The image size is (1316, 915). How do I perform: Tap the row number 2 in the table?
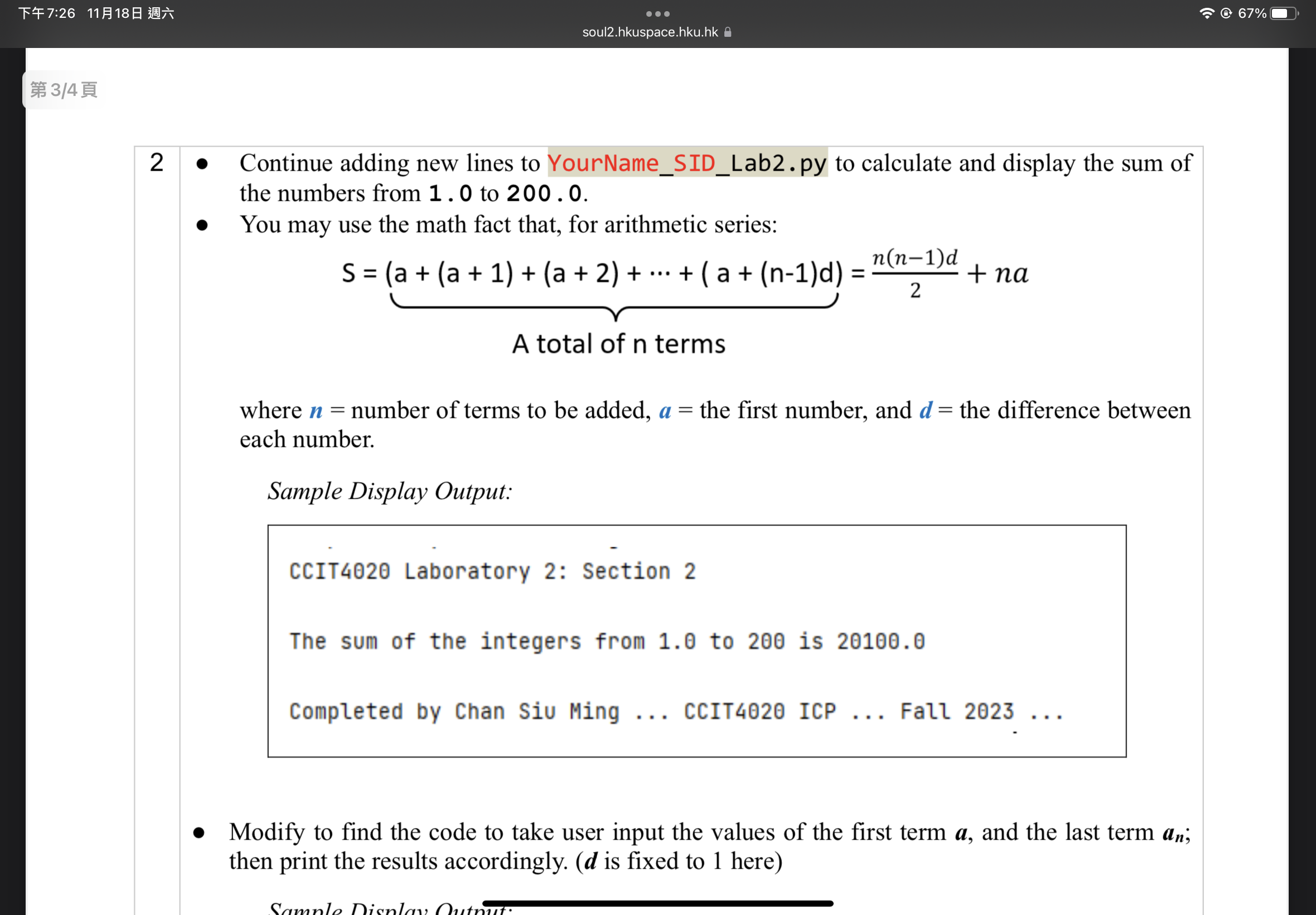tap(156, 163)
